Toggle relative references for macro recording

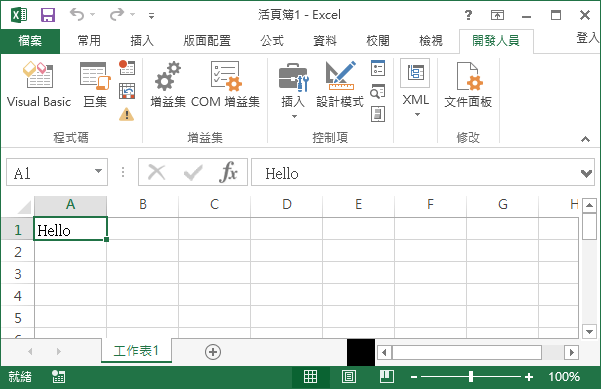tap(126, 91)
